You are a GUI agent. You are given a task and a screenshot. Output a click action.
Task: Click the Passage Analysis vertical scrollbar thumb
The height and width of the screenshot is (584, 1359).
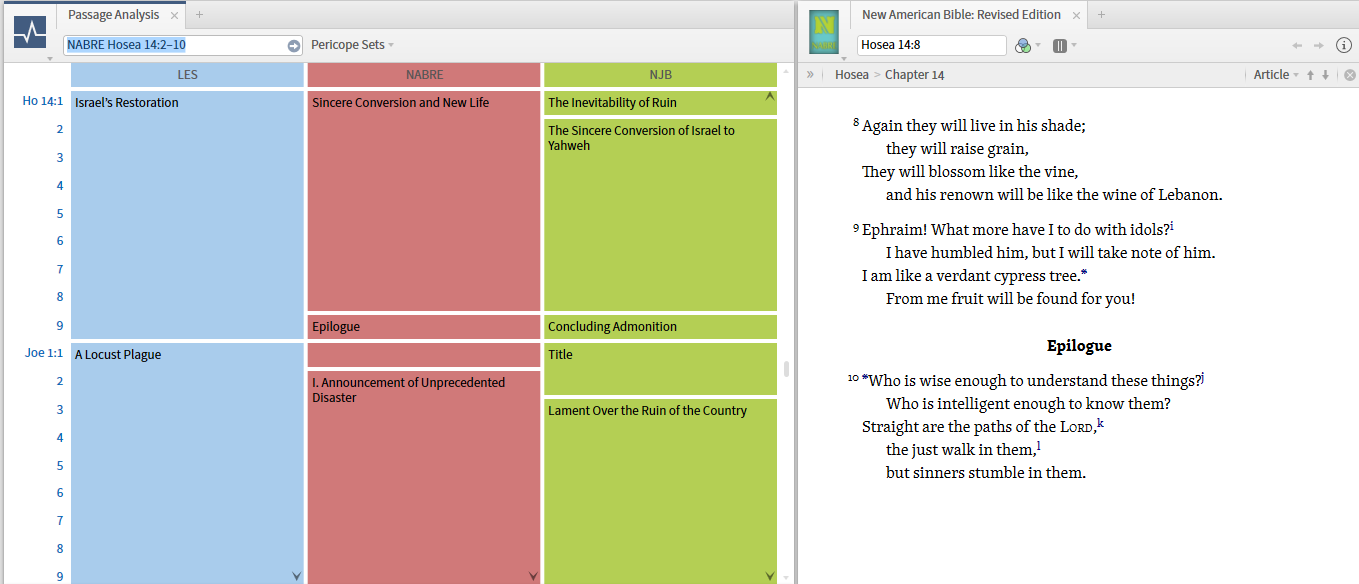tap(786, 369)
